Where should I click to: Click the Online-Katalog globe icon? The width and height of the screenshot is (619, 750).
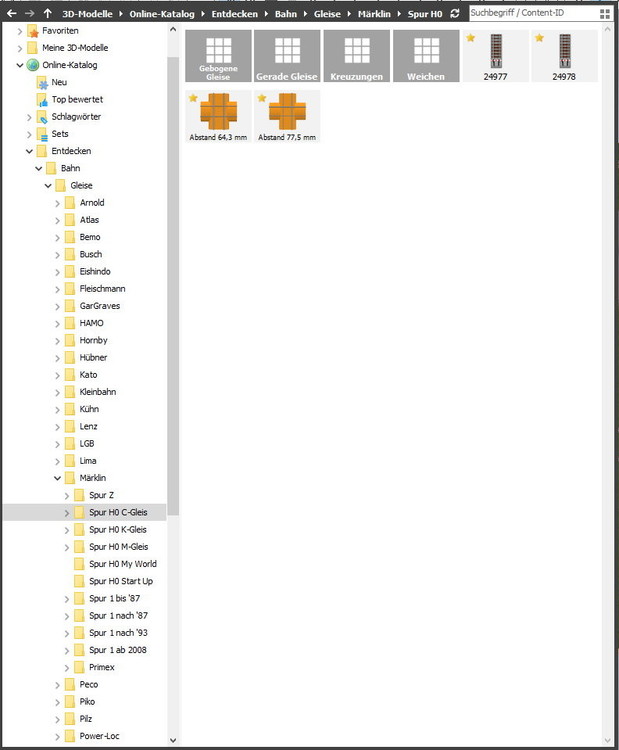pos(33,65)
